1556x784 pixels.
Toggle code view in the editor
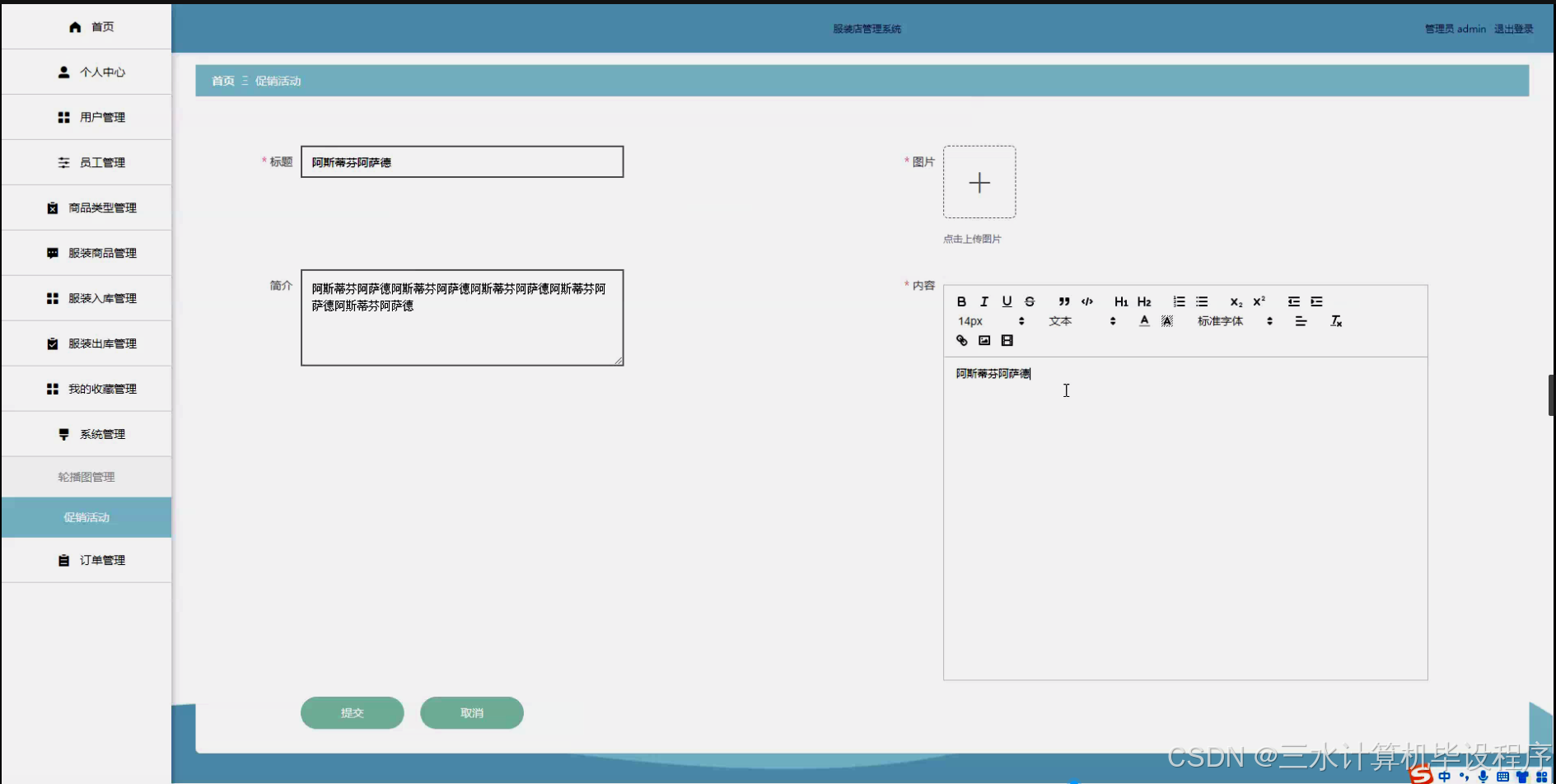(1086, 301)
